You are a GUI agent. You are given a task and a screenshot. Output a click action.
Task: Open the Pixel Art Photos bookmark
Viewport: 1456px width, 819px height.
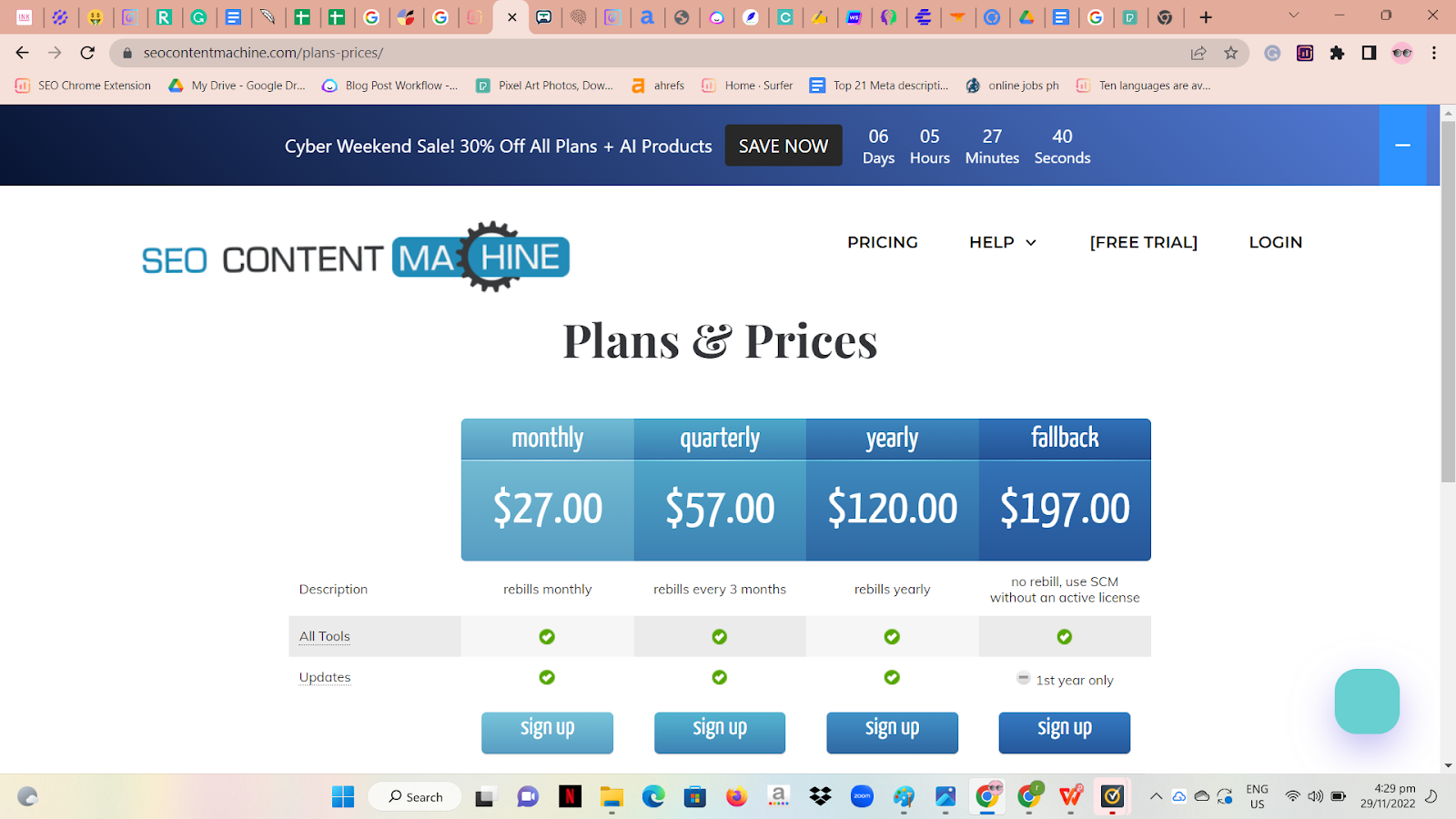point(545,86)
